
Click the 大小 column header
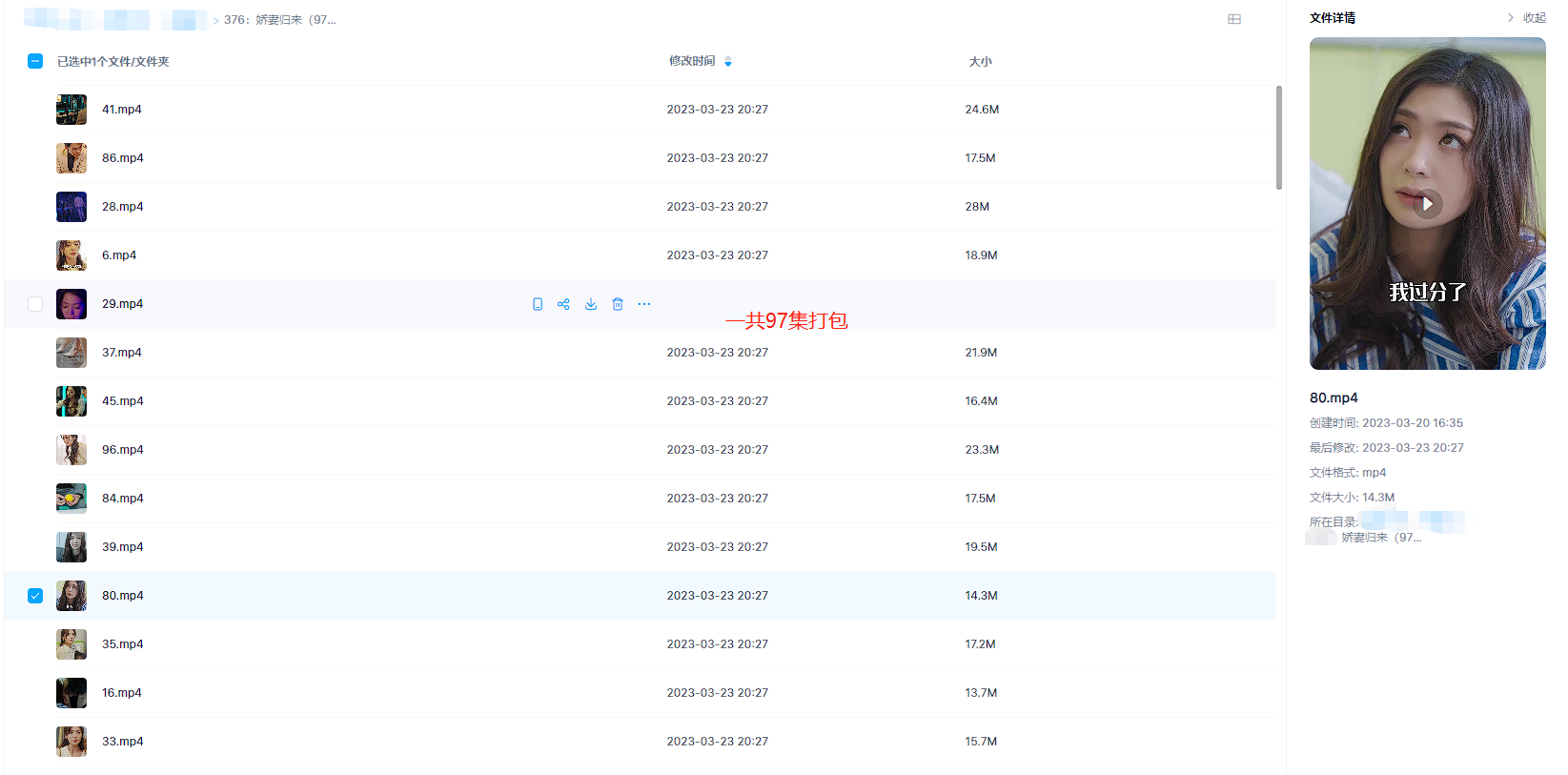[x=980, y=61]
